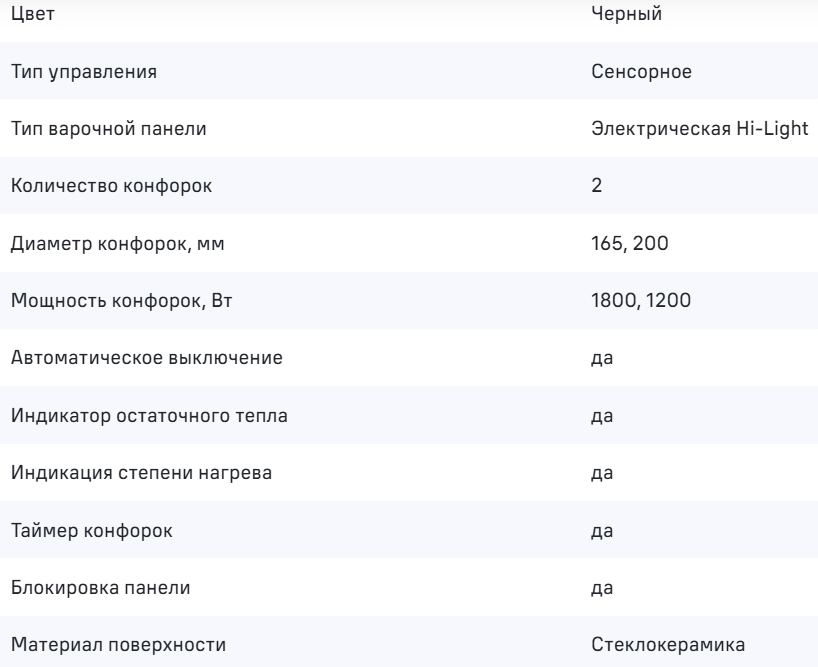Viewport: 818px width, 667px height.
Task: Click the "Материал поверхности" label
Action: 118,646
